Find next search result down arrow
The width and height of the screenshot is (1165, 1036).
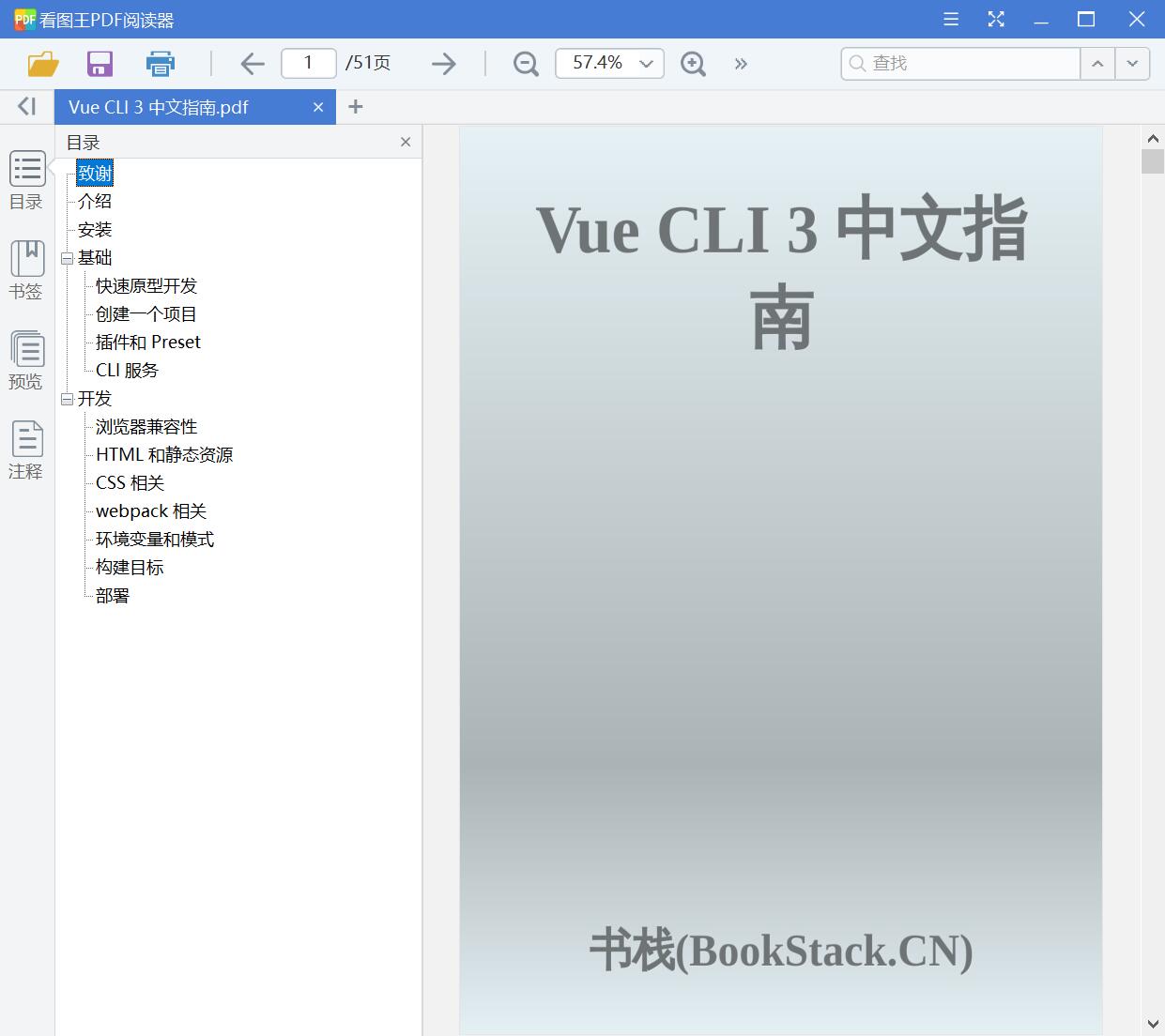[1132, 64]
